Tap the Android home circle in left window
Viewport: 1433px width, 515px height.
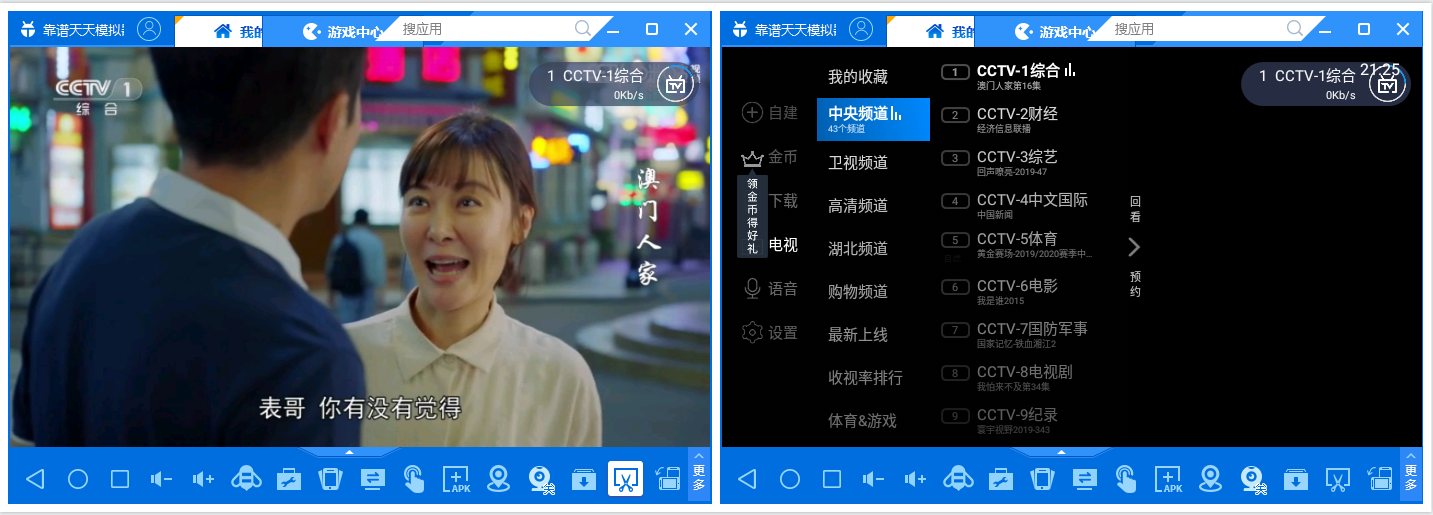(x=78, y=479)
